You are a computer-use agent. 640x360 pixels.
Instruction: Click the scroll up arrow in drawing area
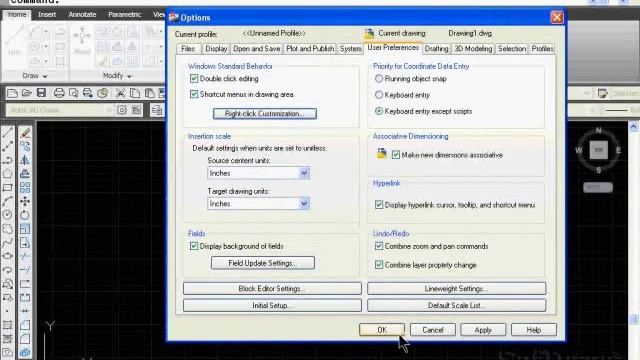pyautogui.click(x=633, y=127)
